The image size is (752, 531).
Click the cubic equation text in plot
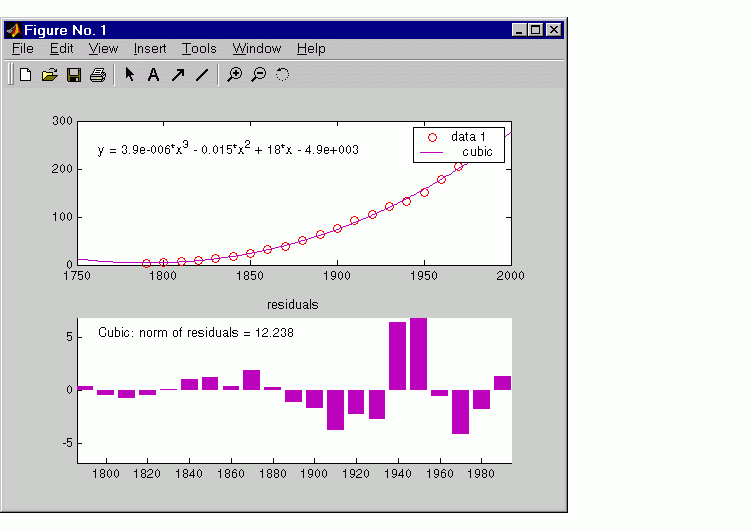tap(228, 149)
